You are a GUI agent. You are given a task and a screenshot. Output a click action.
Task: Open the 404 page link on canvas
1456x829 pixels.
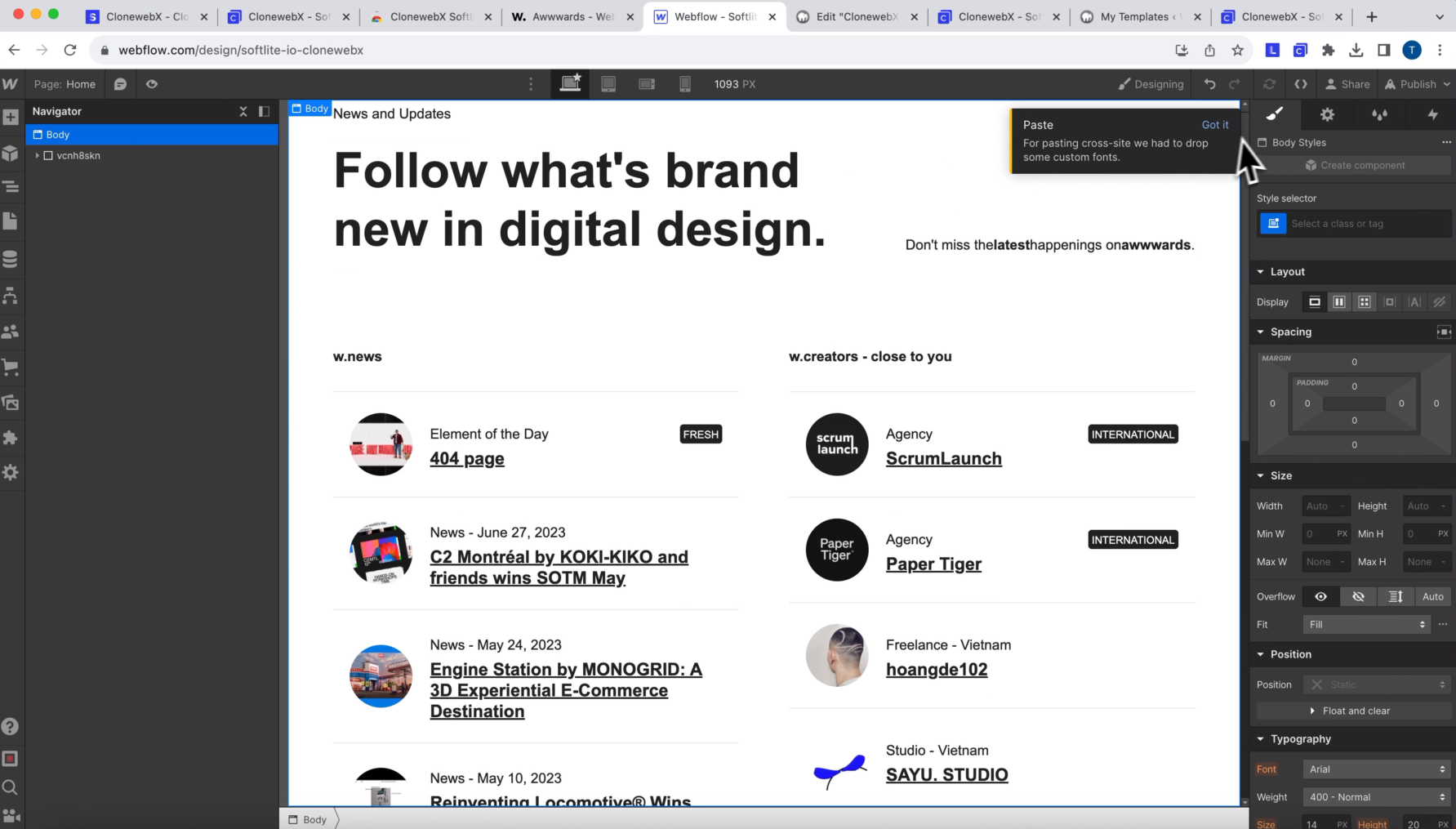click(467, 459)
